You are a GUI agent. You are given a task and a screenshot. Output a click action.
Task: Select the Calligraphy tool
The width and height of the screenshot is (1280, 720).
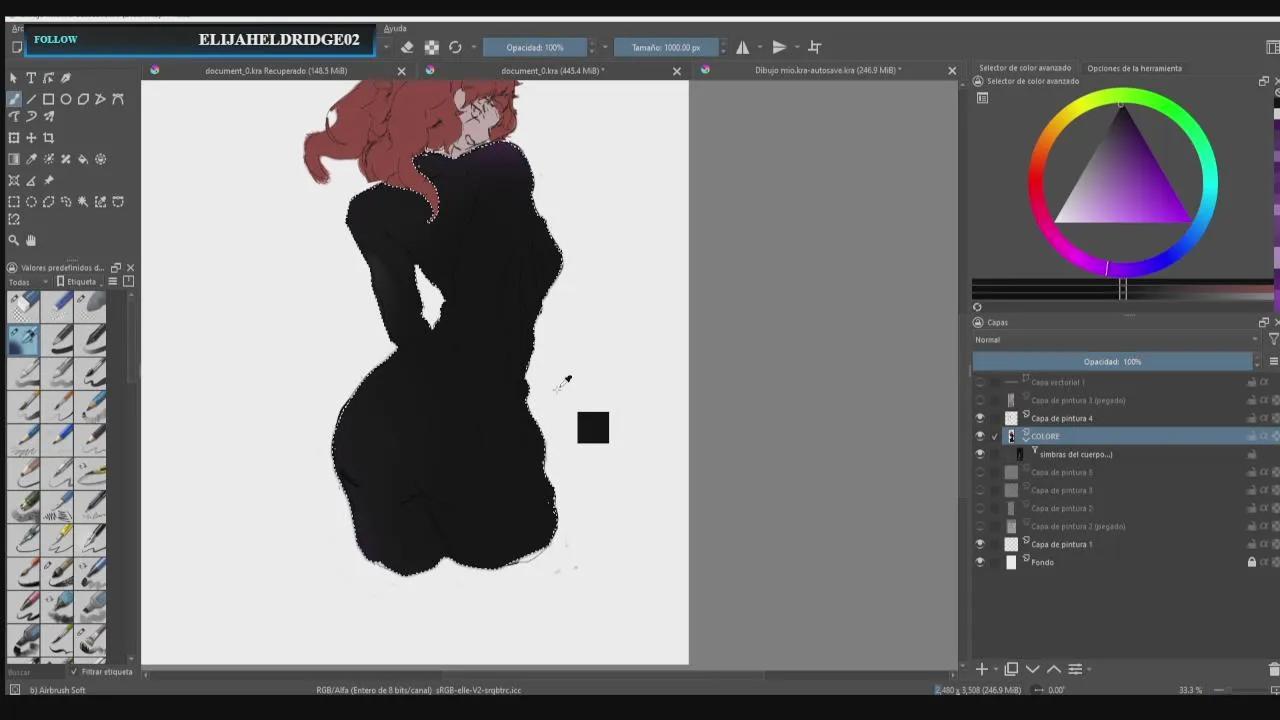[66, 78]
